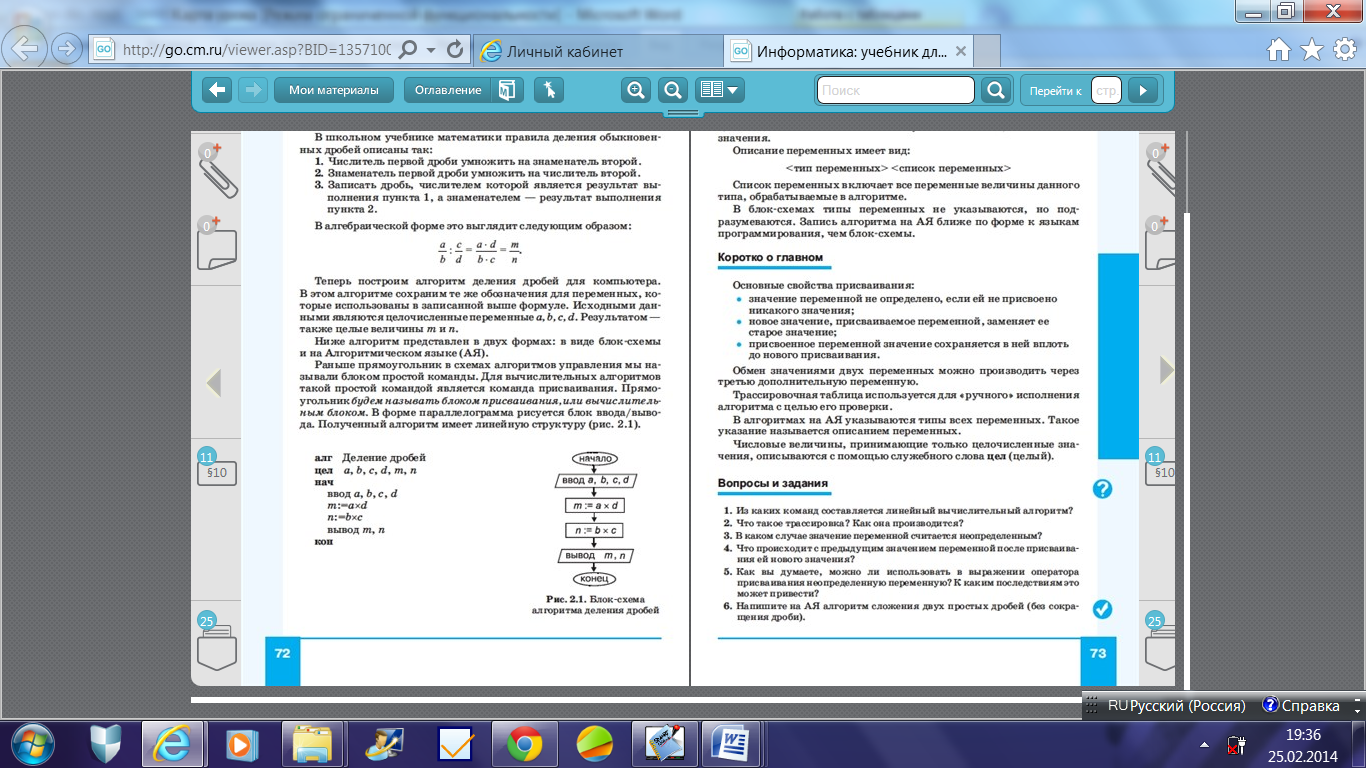This screenshot has width=1366, height=768.
Task: Open the table of contents book icon
Action: tap(507, 90)
